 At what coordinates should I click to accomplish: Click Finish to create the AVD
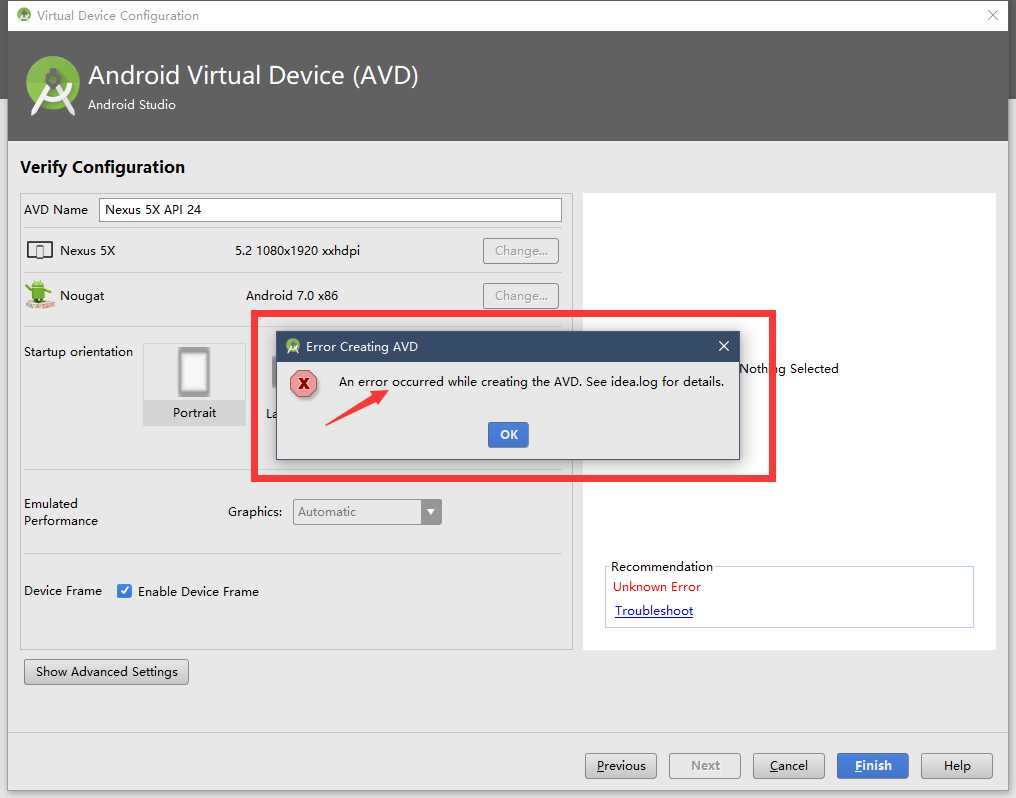873,766
